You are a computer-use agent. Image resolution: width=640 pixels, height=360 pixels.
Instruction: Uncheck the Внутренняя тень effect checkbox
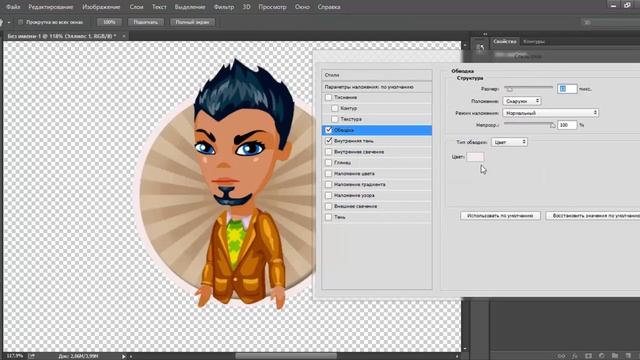click(329, 141)
